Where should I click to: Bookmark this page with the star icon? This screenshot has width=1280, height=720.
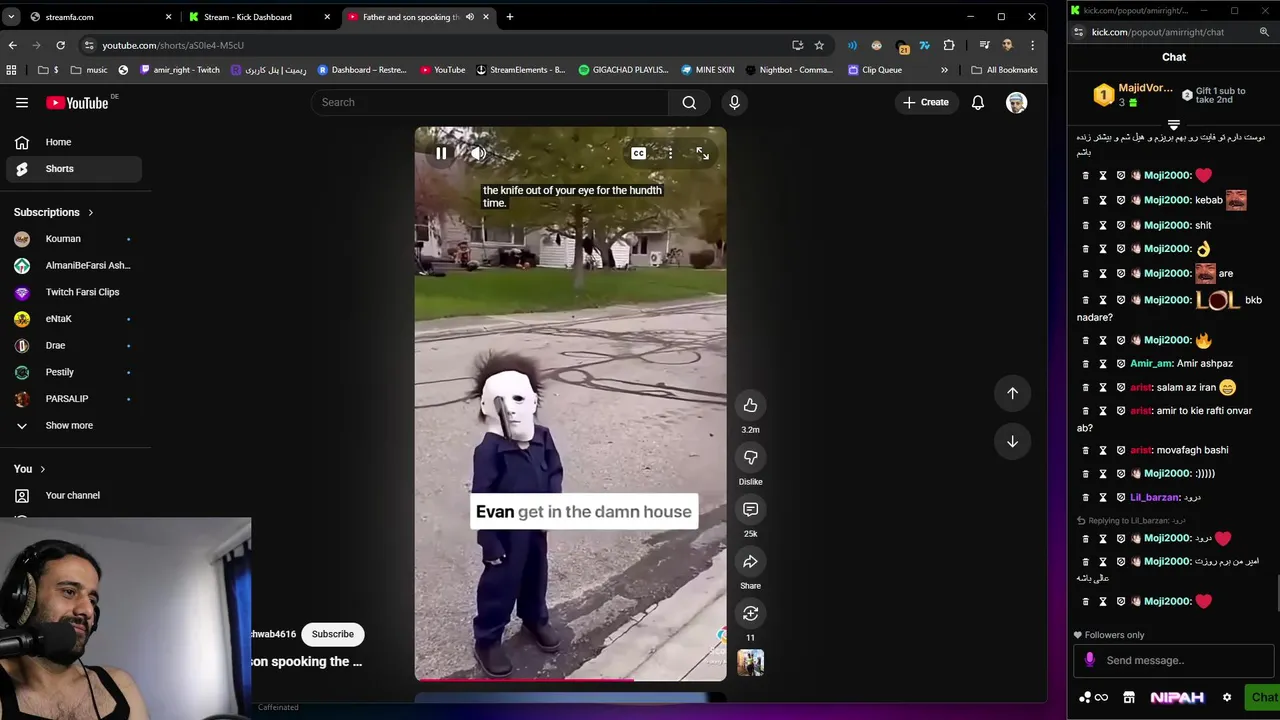point(819,45)
